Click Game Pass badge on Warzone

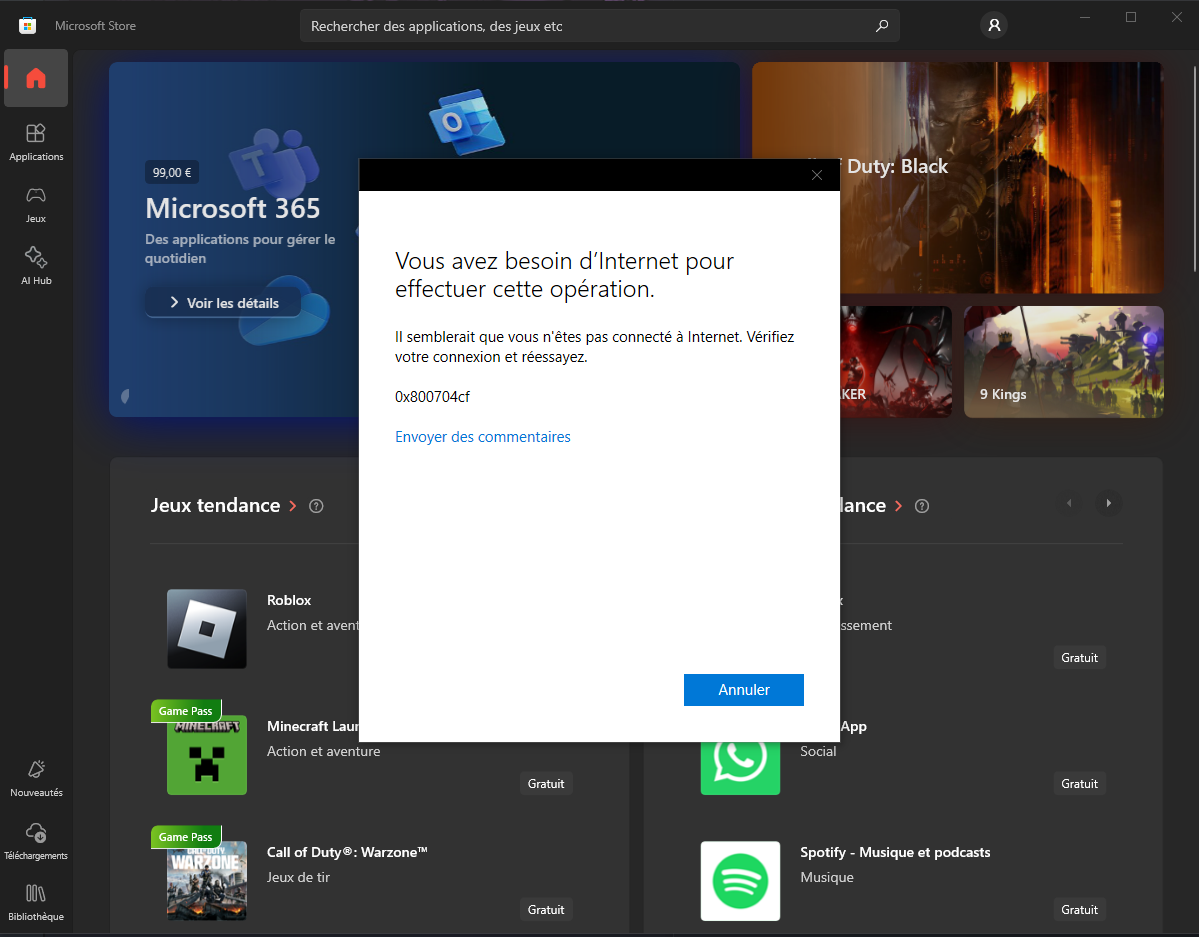coord(186,837)
